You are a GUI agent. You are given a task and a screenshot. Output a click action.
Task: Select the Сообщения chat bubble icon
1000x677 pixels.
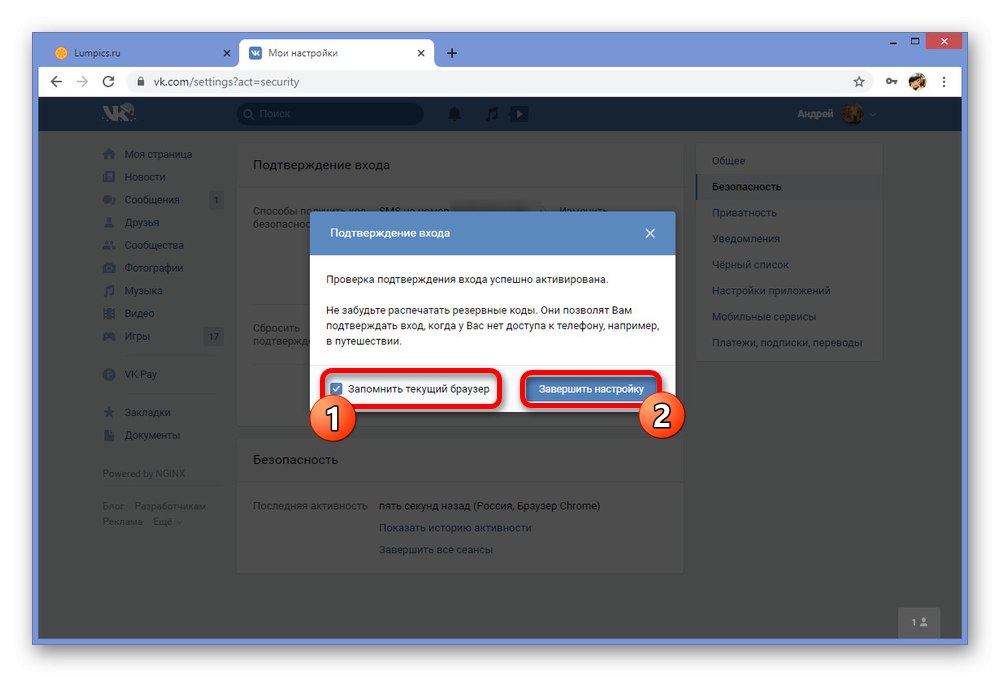pyautogui.click(x=110, y=199)
